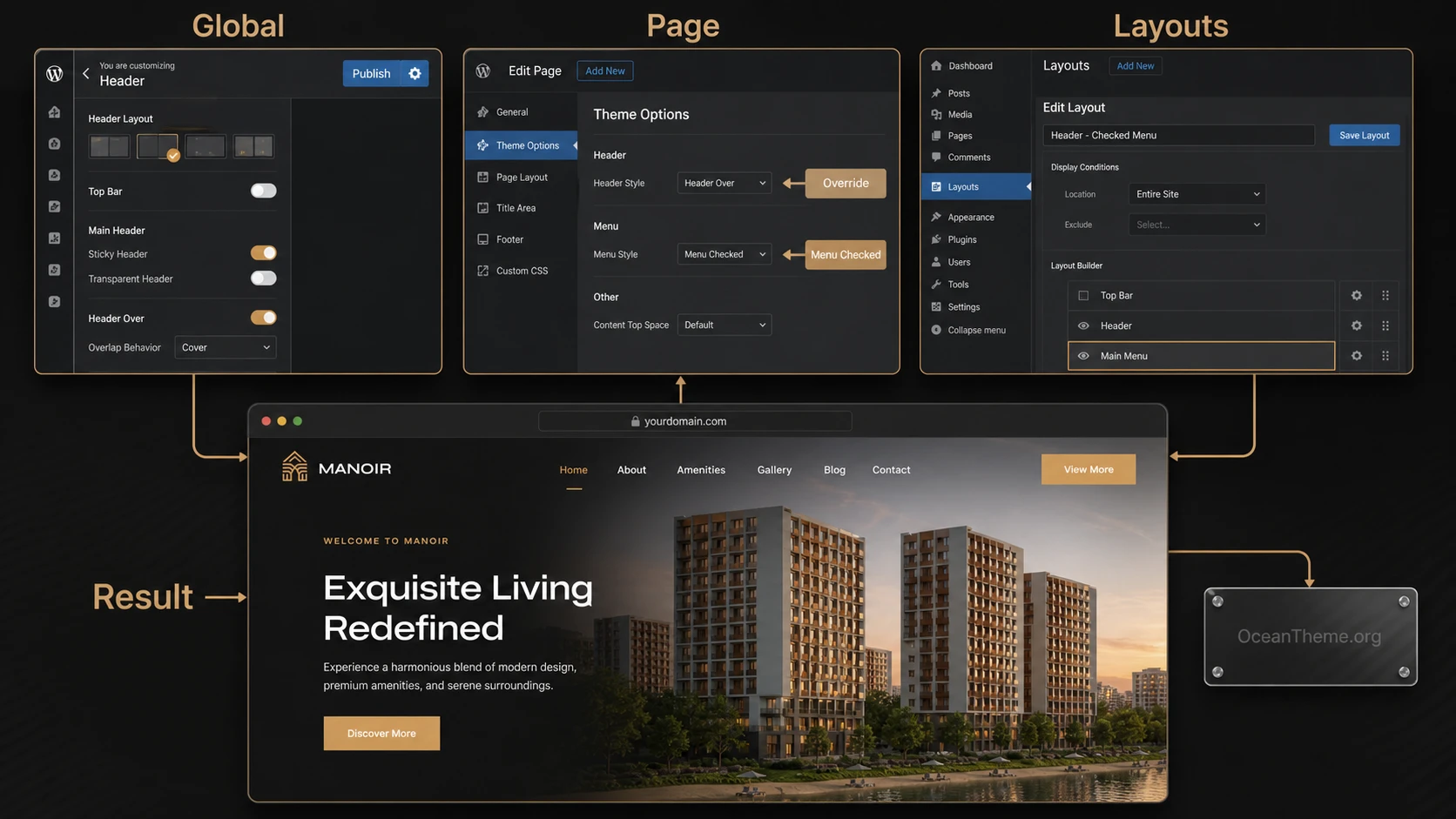Click the Dashboard home icon in Layouts sidebar
1456x819 pixels.
coord(936,66)
